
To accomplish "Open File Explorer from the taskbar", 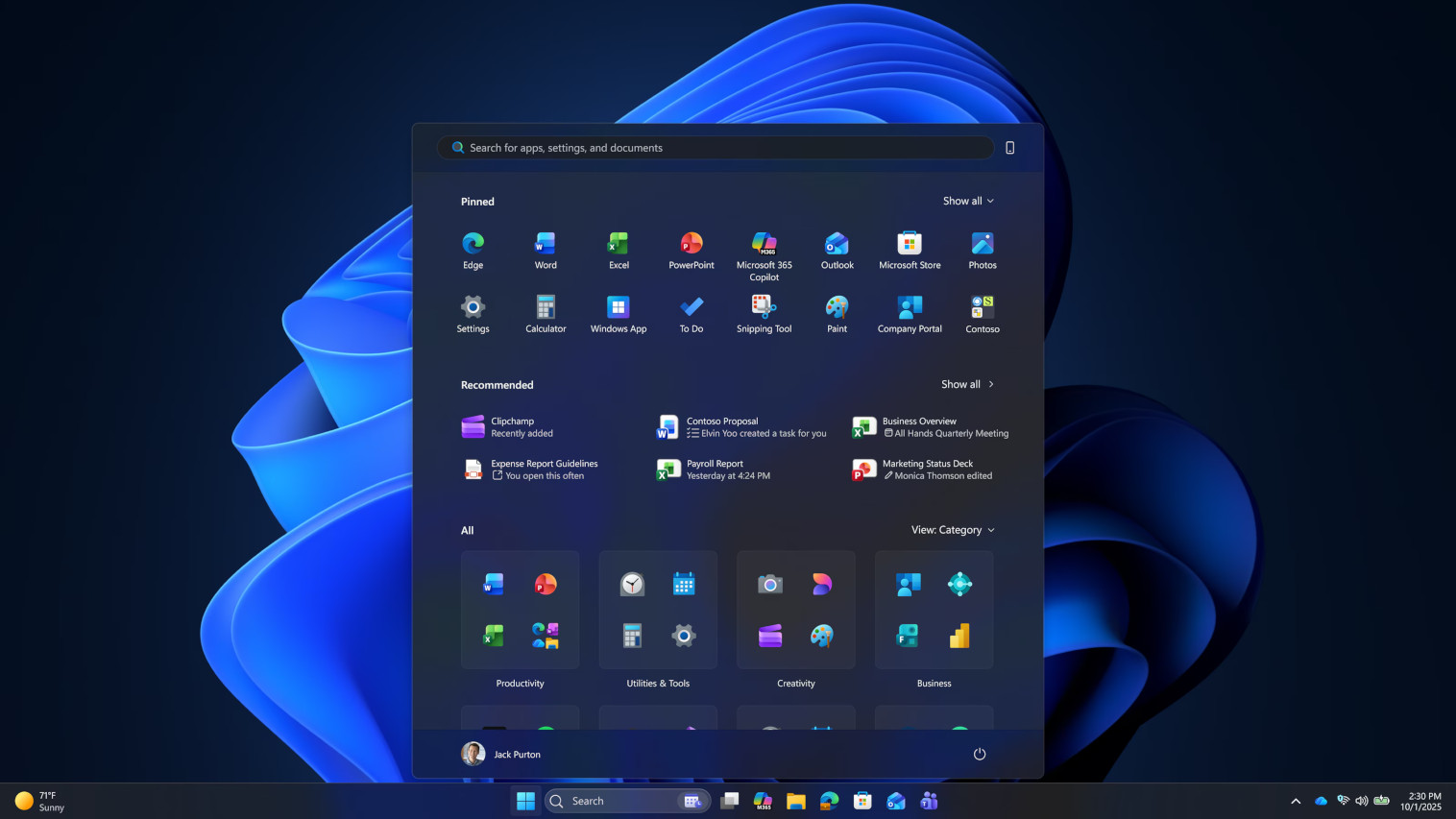I will 796,801.
